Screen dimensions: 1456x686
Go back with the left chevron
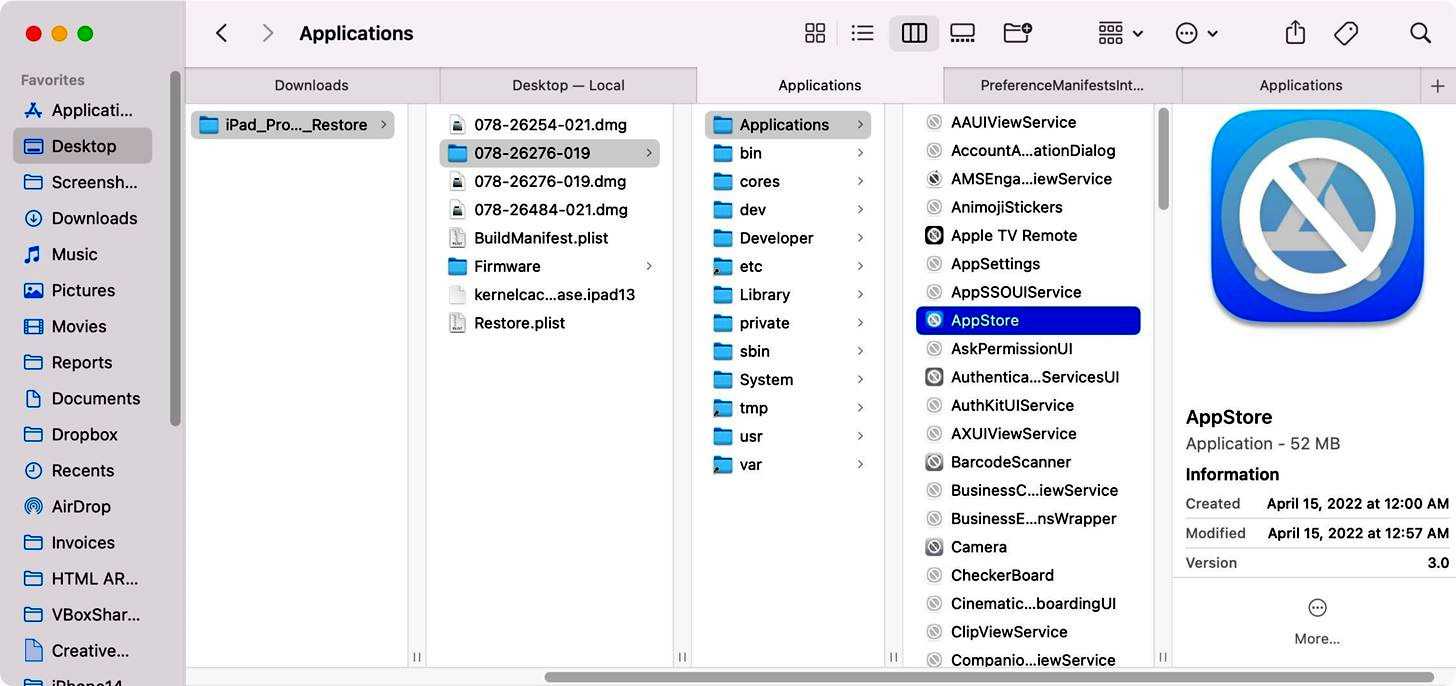click(222, 33)
